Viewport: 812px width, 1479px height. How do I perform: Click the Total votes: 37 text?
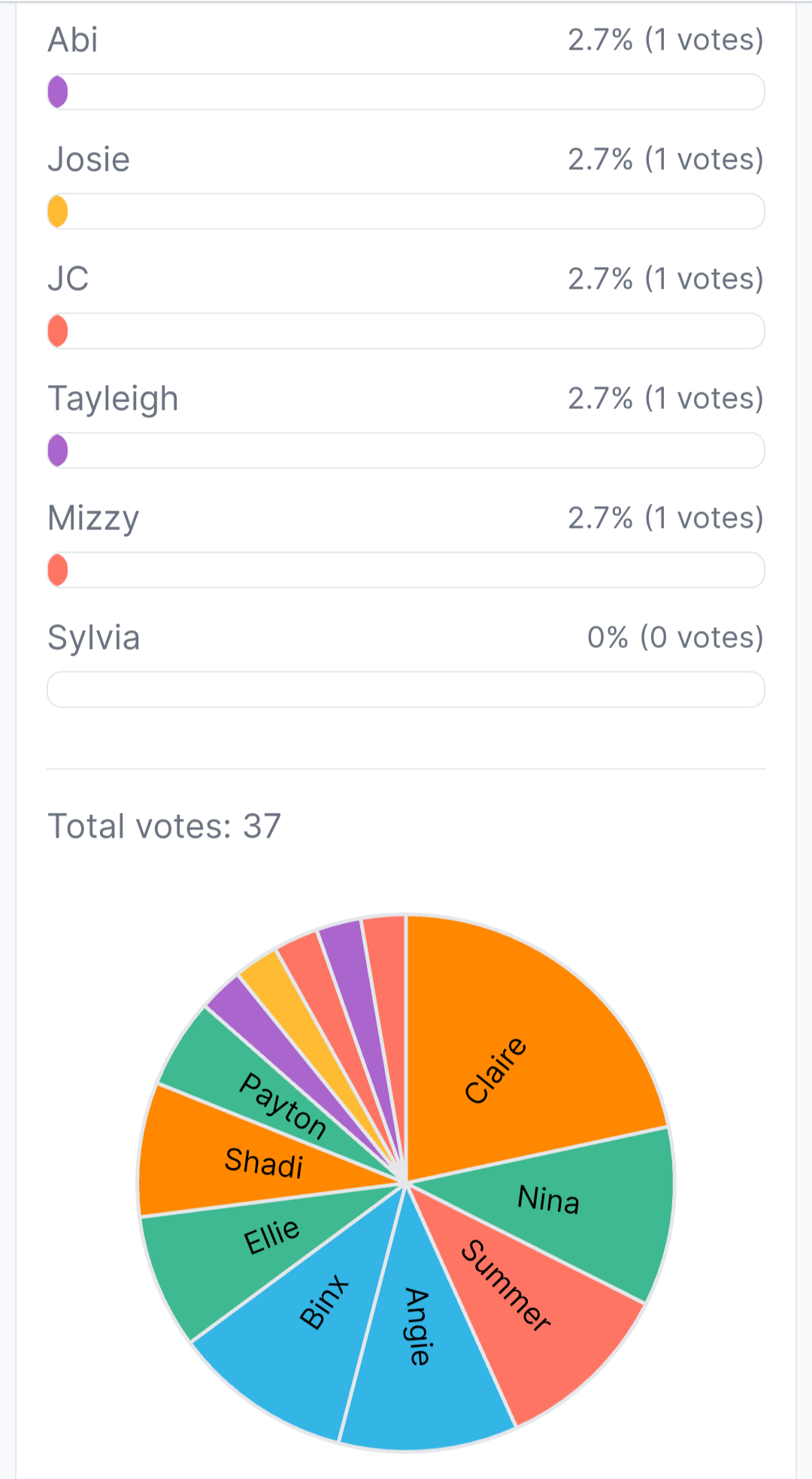click(164, 826)
